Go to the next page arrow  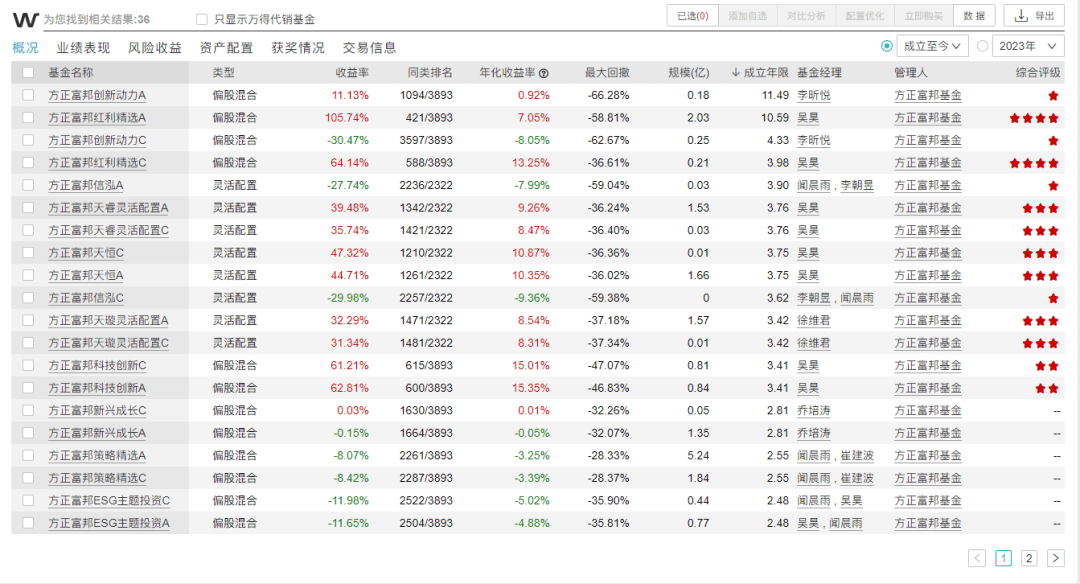(x=1055, y=558)
